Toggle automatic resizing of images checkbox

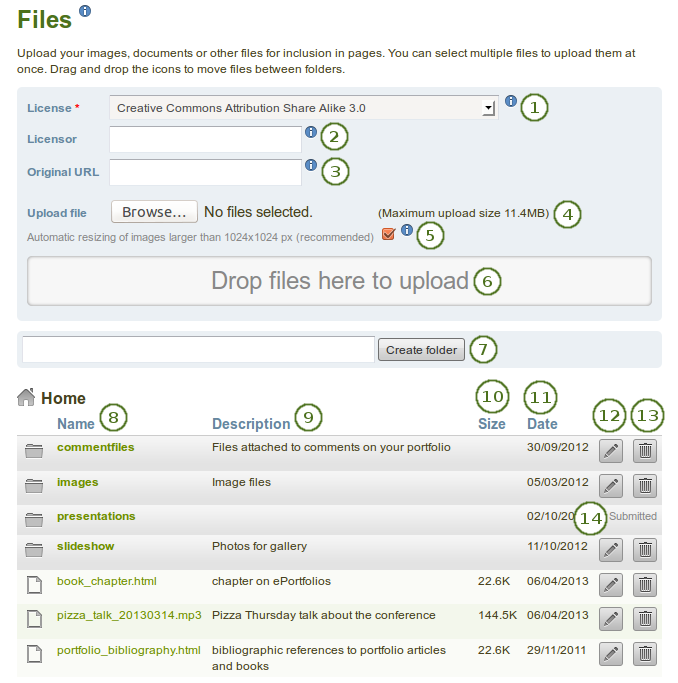388,235
